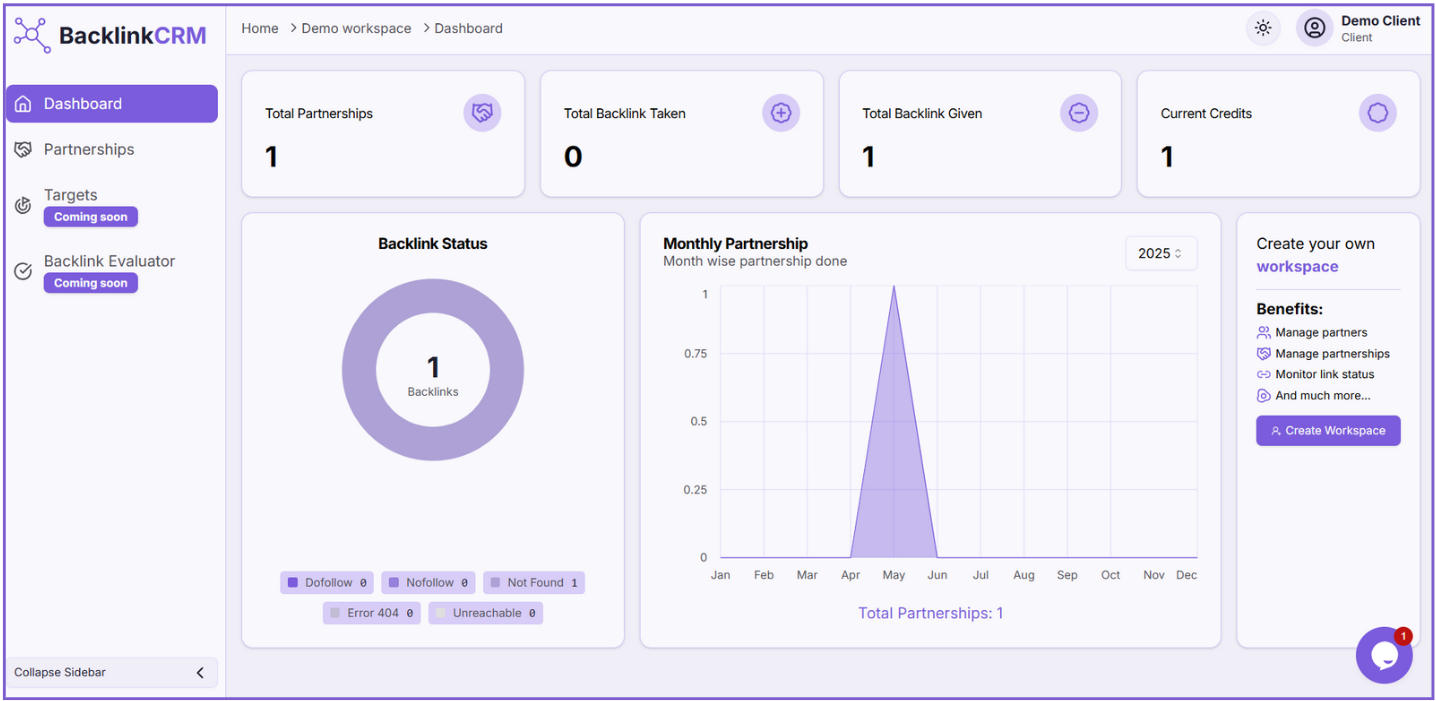This screenshot has width=1436, height=701.
Task: Click the BacklinkCRM logo icon
Action: tap(31, 35)
